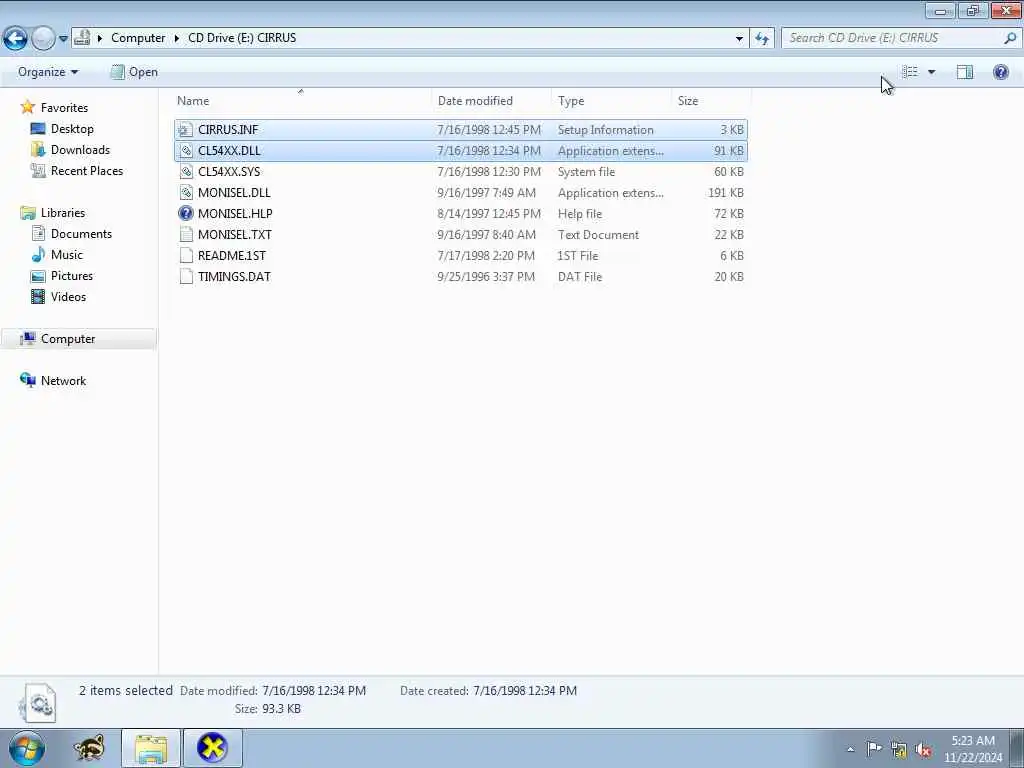Viewport: 1024px width, 768px height.
Task: Click the Open toolbar button
Action: 135,72
